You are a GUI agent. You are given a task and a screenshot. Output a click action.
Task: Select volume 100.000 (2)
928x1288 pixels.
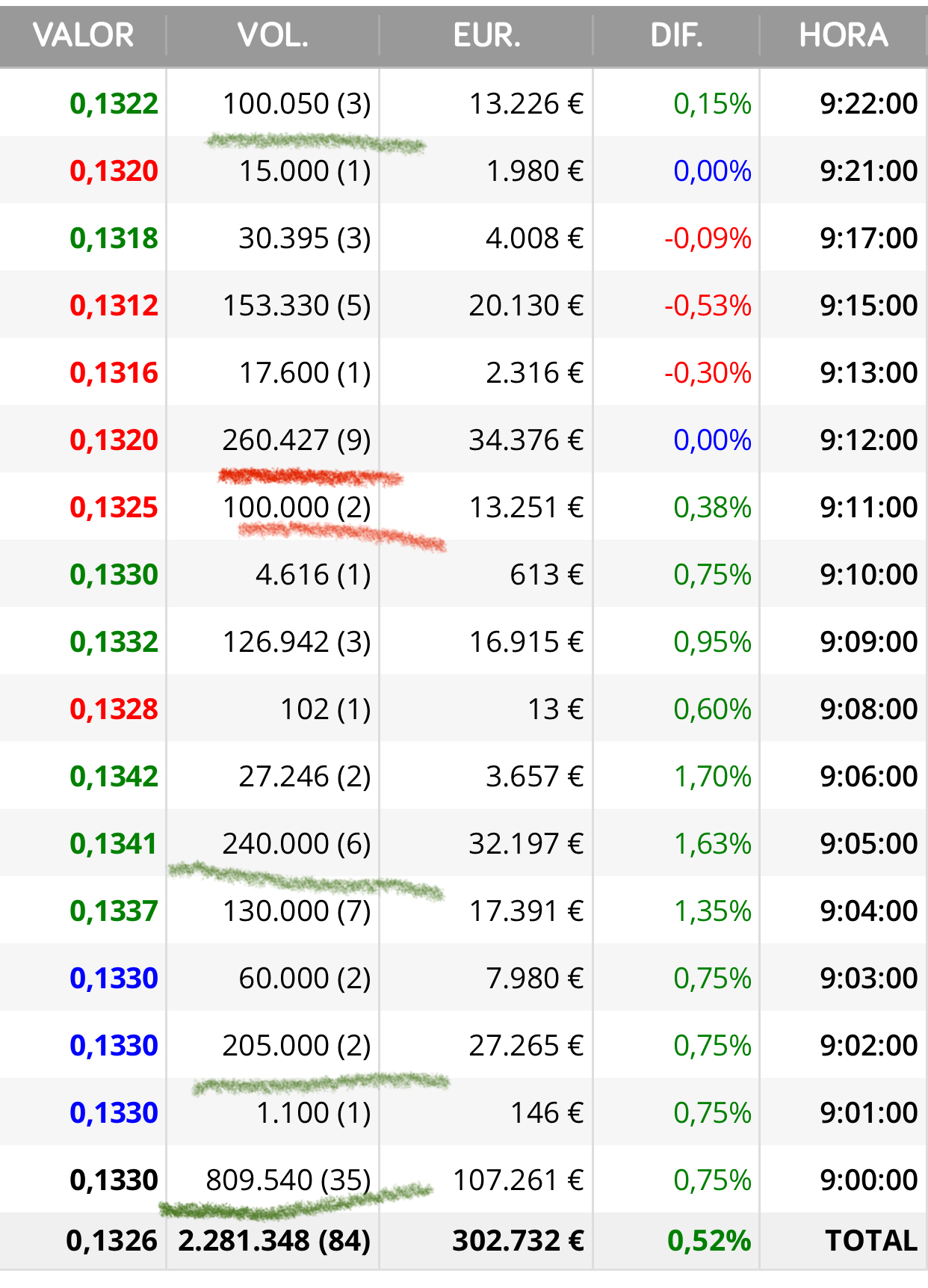[297, 508]
